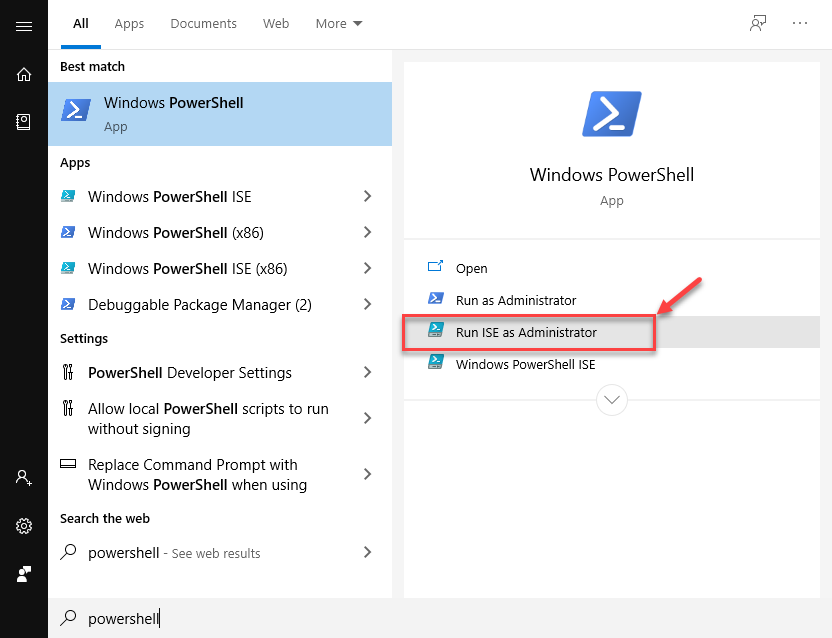
Task: Open the feedback icon in header
Action: tap(758, 24)
